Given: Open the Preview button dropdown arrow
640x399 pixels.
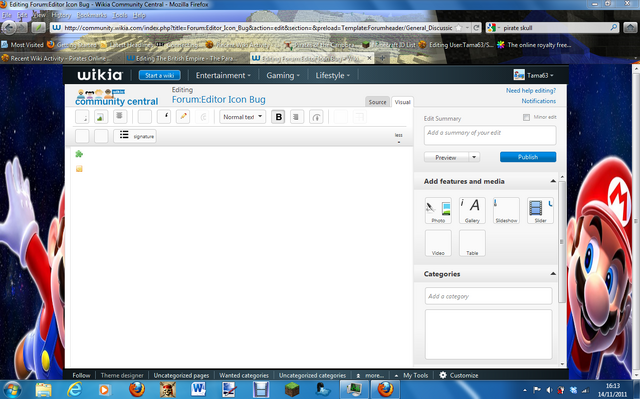Looking at the screenshot, I should click(x=474, y=157).
